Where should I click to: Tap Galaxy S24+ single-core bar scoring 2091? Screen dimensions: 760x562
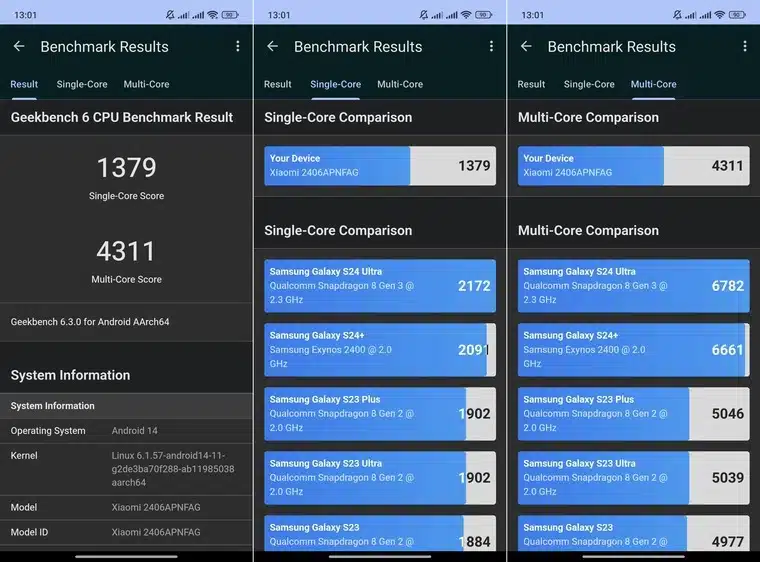pos(380,350)
